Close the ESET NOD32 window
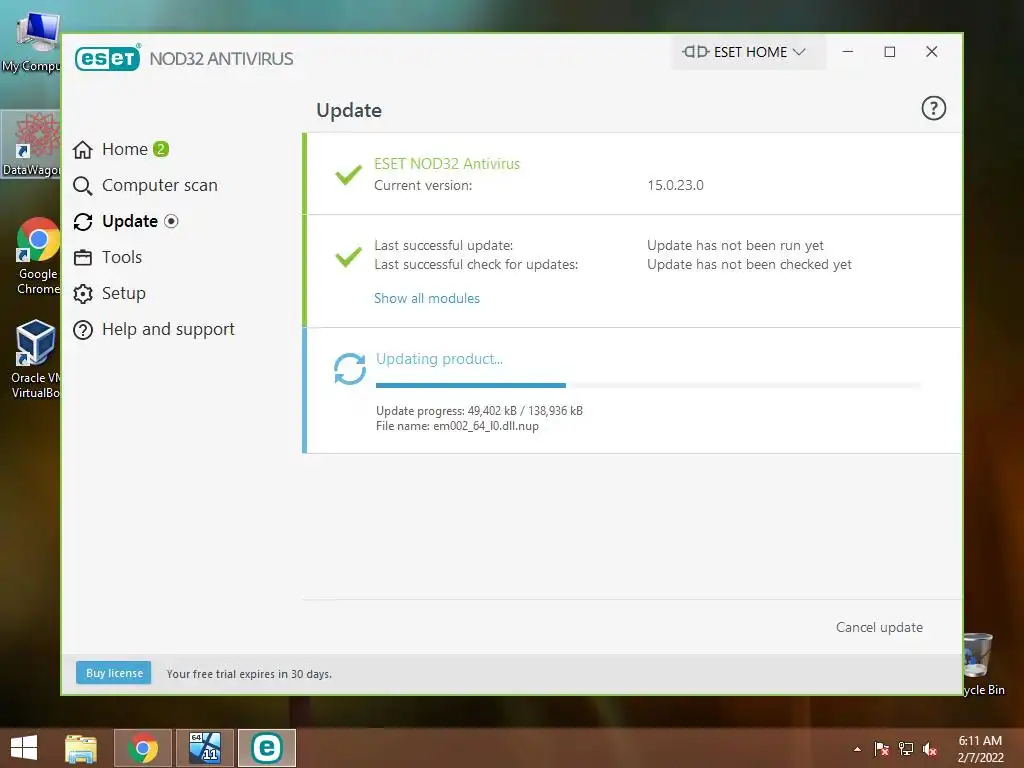The height and width of the screenshot is (768, 1024). click(x=931, y=52)
